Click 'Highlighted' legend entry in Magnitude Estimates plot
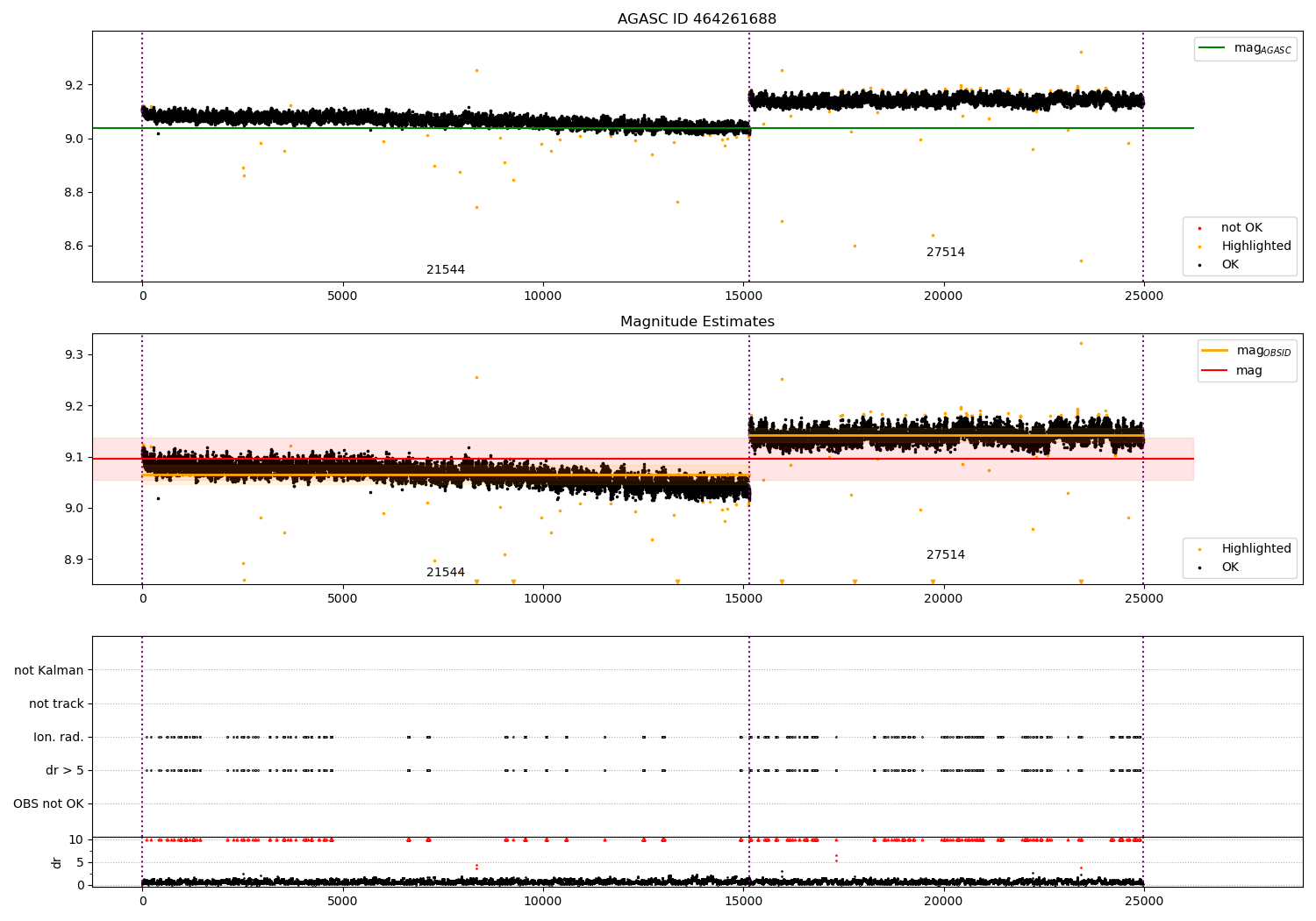 point(1255,549)
